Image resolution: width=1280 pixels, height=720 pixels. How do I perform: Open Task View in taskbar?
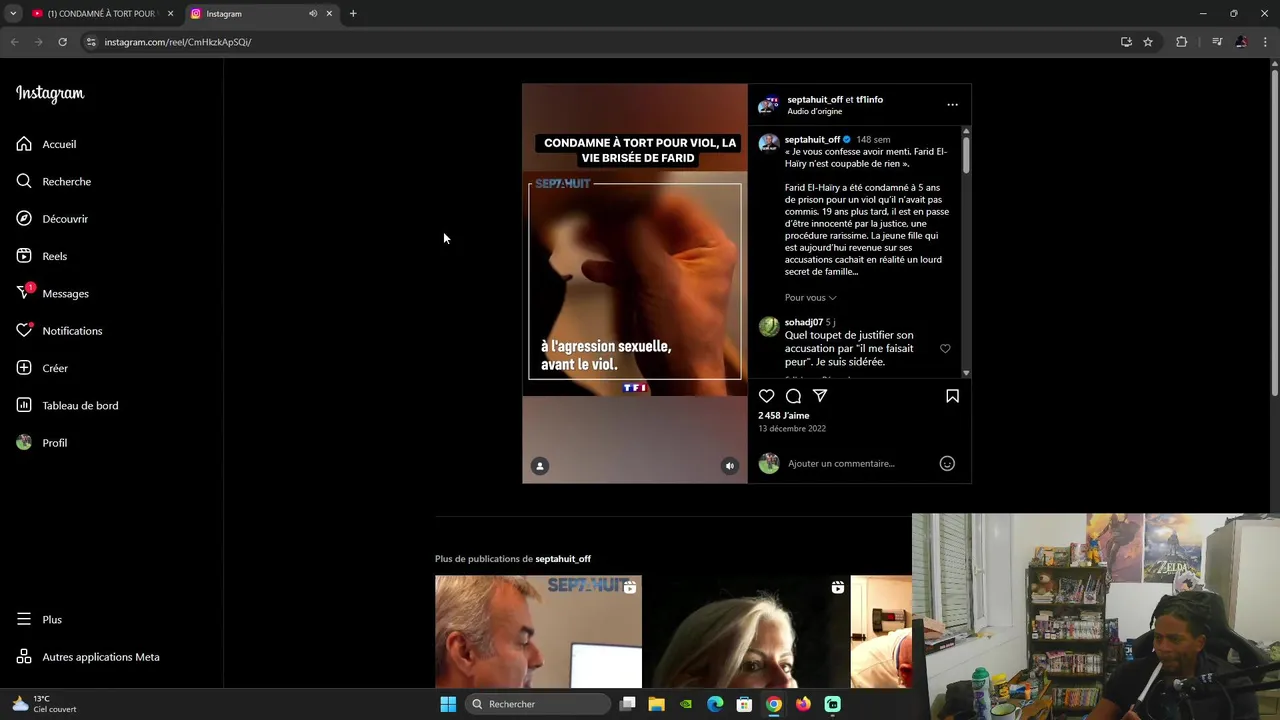tap(627, 704)
